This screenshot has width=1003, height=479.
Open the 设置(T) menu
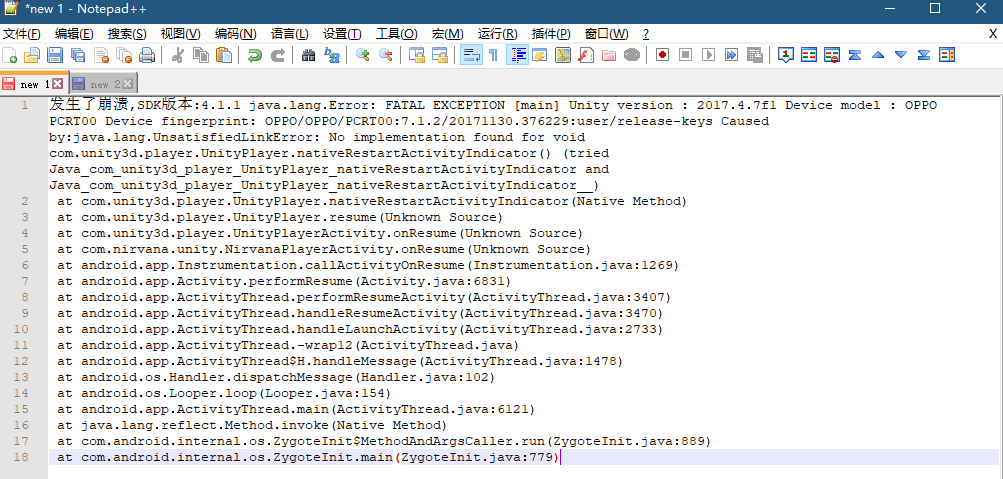[x=342, y=34]
